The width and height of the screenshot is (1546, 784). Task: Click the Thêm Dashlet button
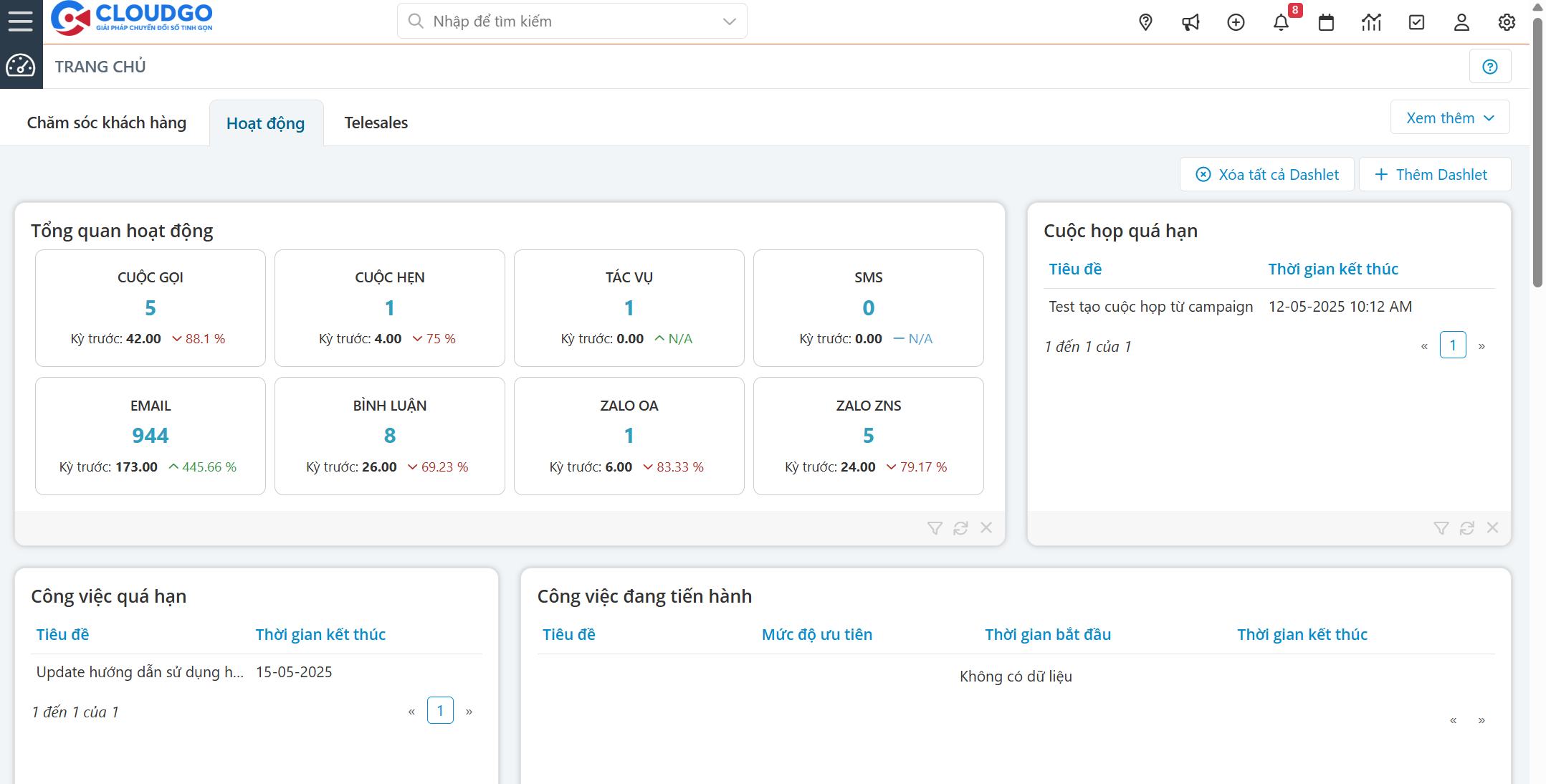[1434, 174]
